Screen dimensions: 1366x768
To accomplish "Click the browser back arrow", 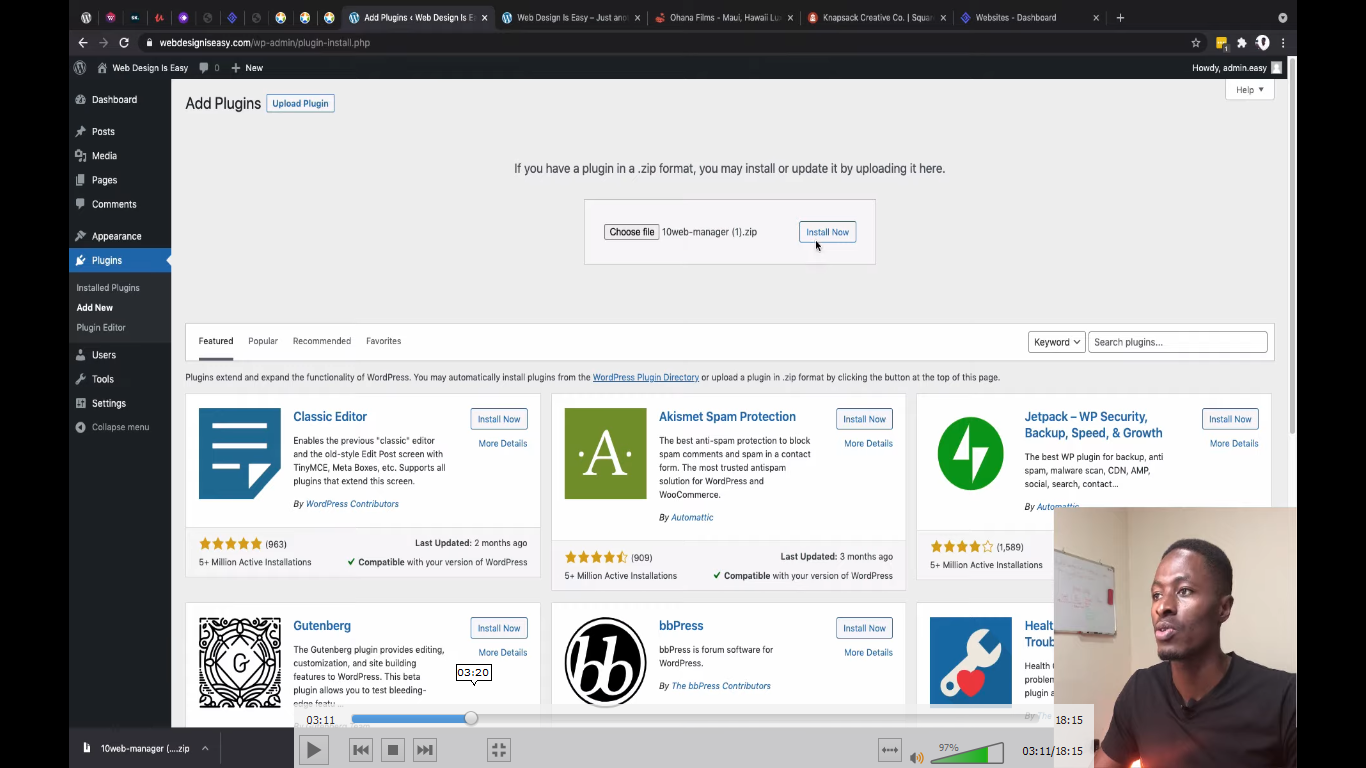I will (x=83, y=43).
